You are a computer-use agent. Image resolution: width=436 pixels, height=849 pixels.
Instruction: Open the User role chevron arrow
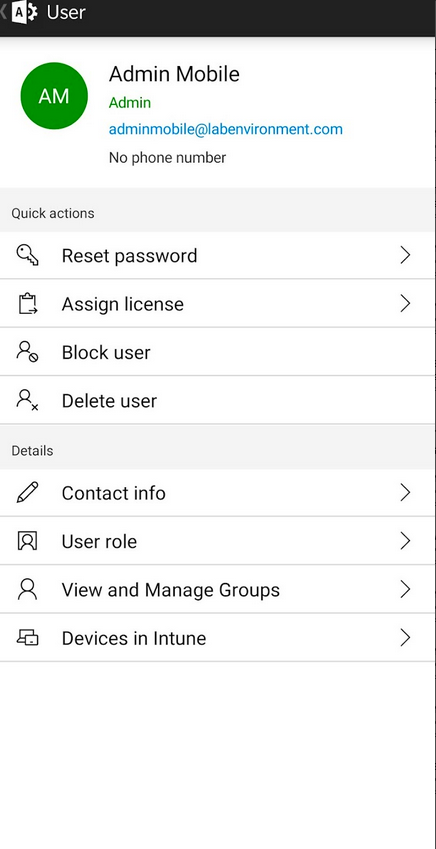405,541
